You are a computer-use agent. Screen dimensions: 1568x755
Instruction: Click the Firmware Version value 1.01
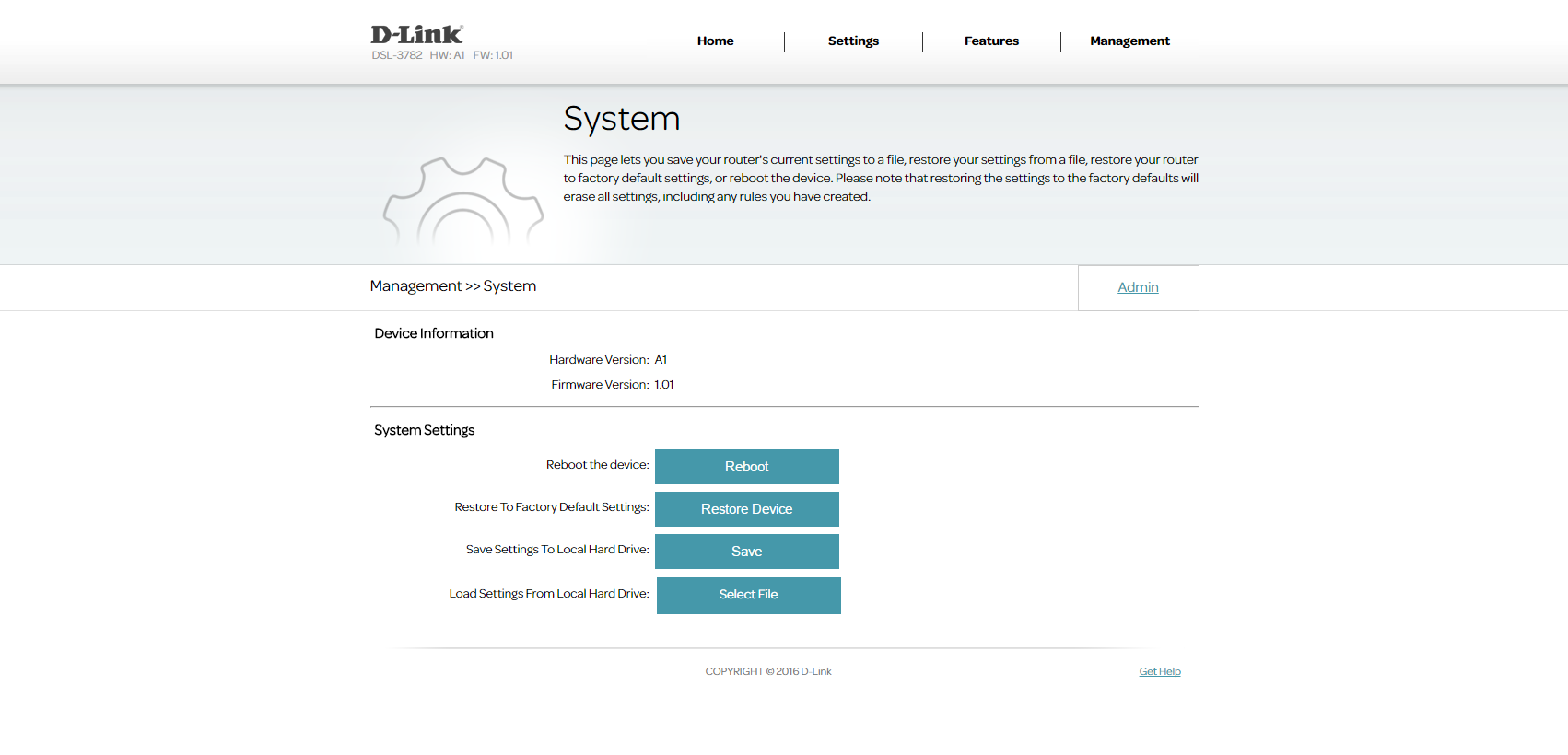(664, 385)
